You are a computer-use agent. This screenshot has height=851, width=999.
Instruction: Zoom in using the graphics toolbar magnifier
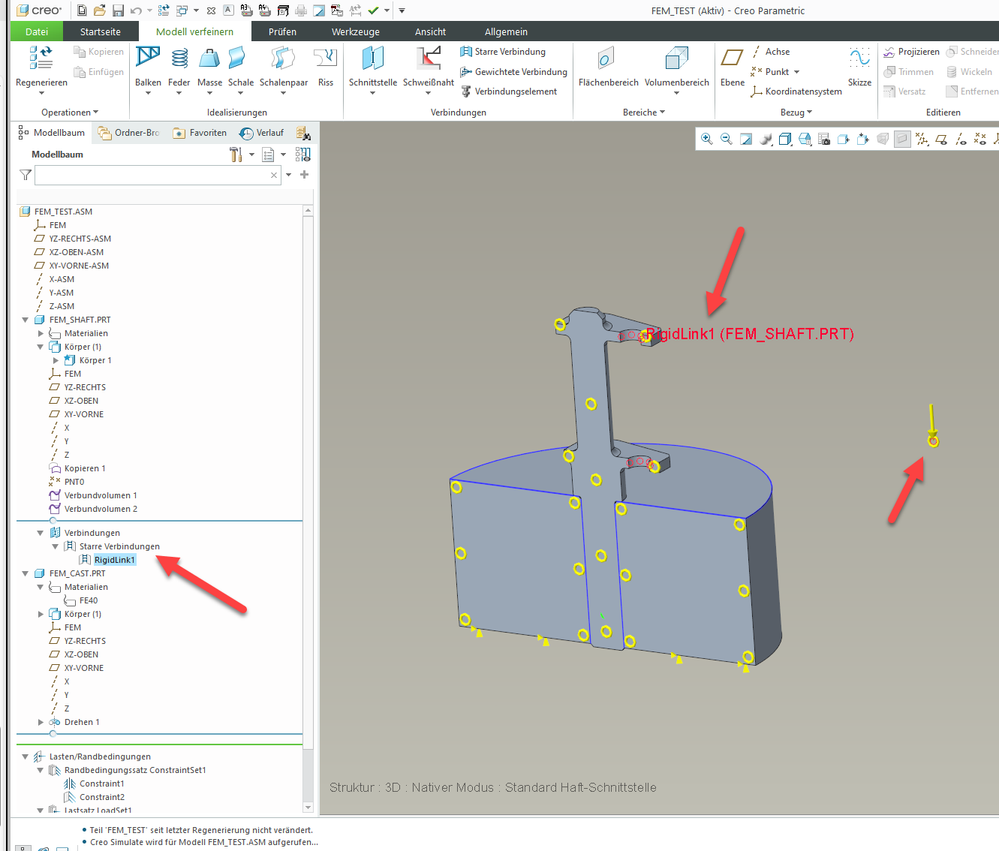[x=706, y=140]
